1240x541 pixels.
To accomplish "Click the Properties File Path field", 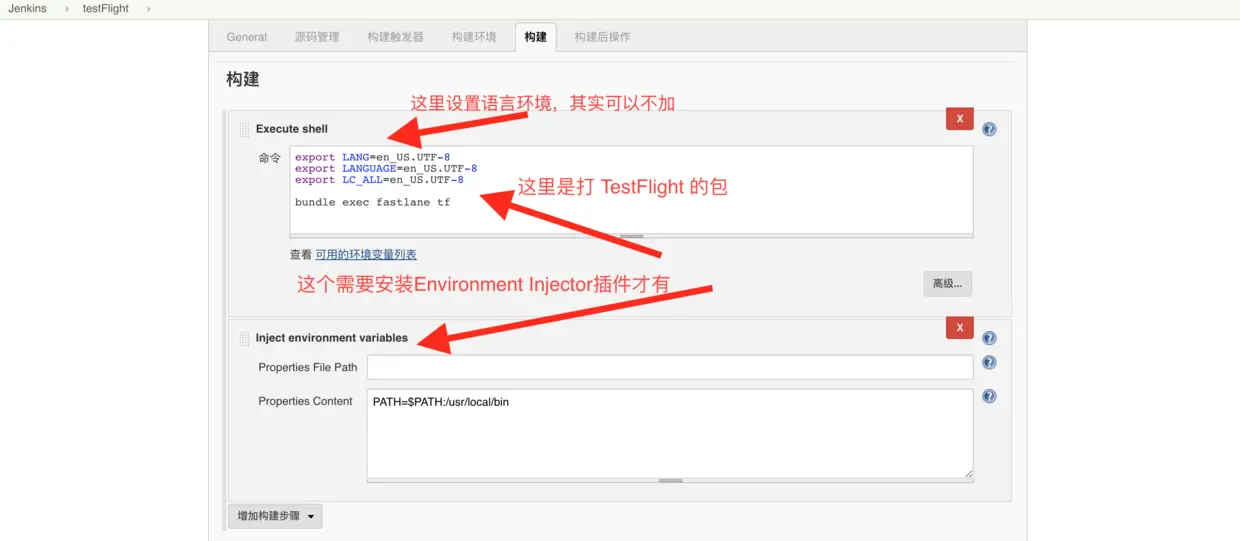I will click(x=670, y=367).
